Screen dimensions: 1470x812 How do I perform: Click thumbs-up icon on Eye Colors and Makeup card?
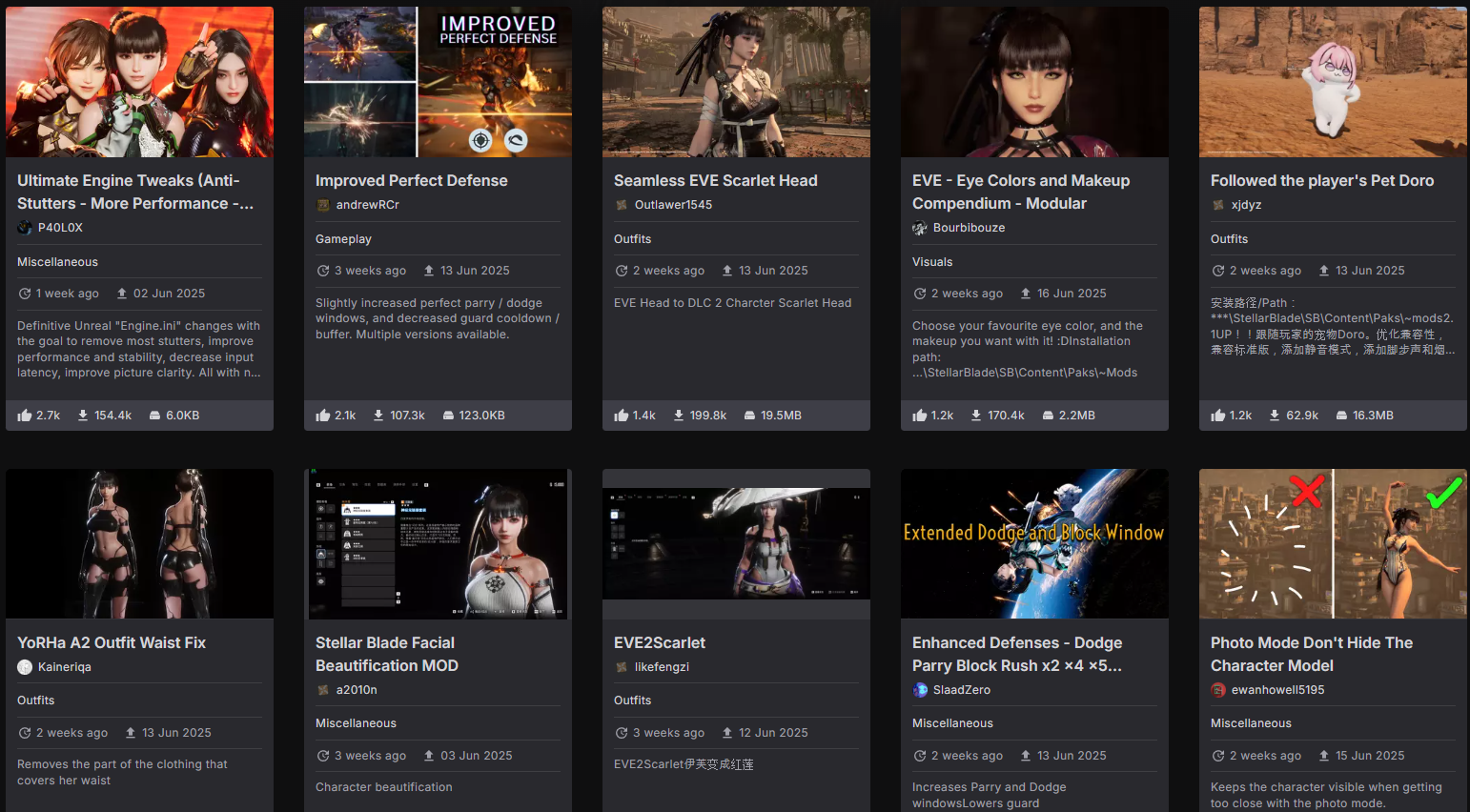(920, 416)
